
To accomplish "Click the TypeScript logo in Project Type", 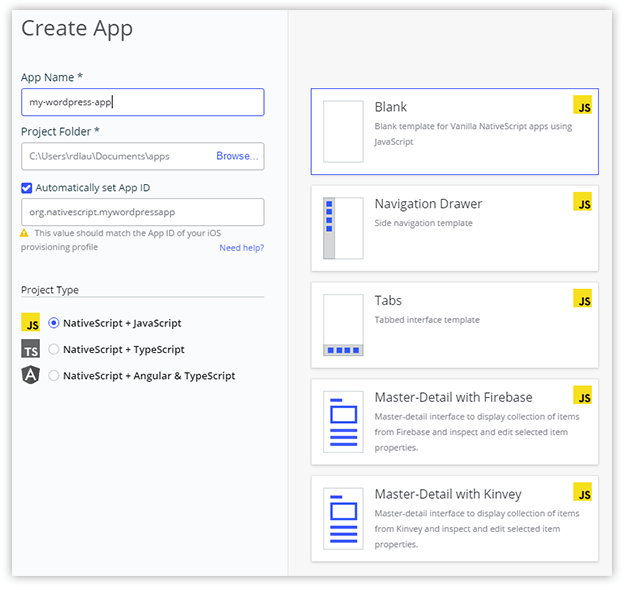I will [x=30, y=349].
